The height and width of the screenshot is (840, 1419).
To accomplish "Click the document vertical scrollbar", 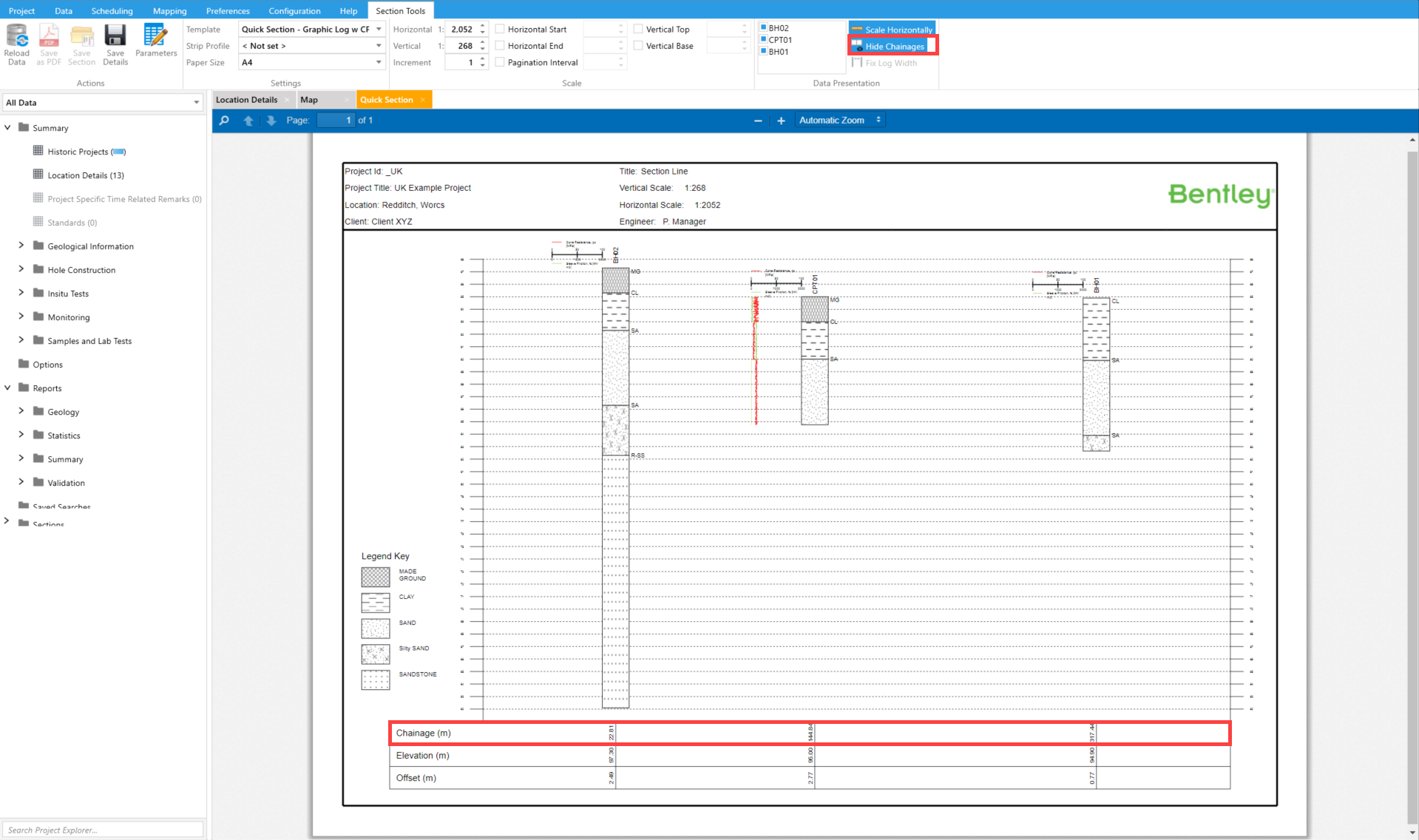I will point(1412,486).
